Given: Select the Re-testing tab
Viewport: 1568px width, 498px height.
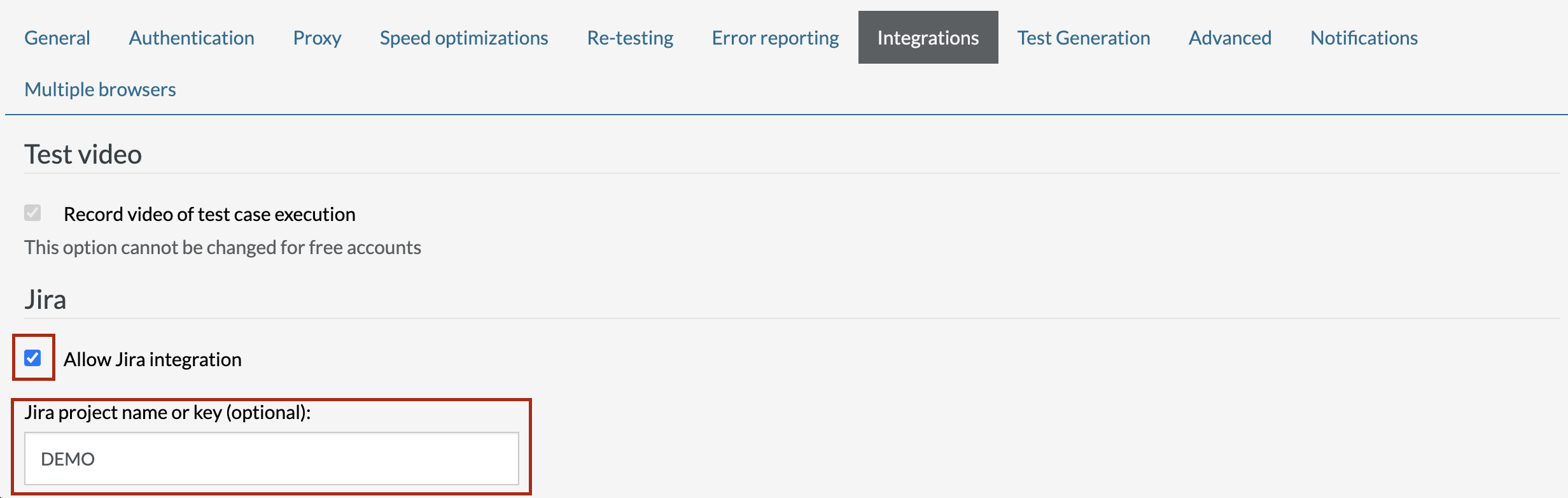Looking at the screenshot, I should click(630, 38).
